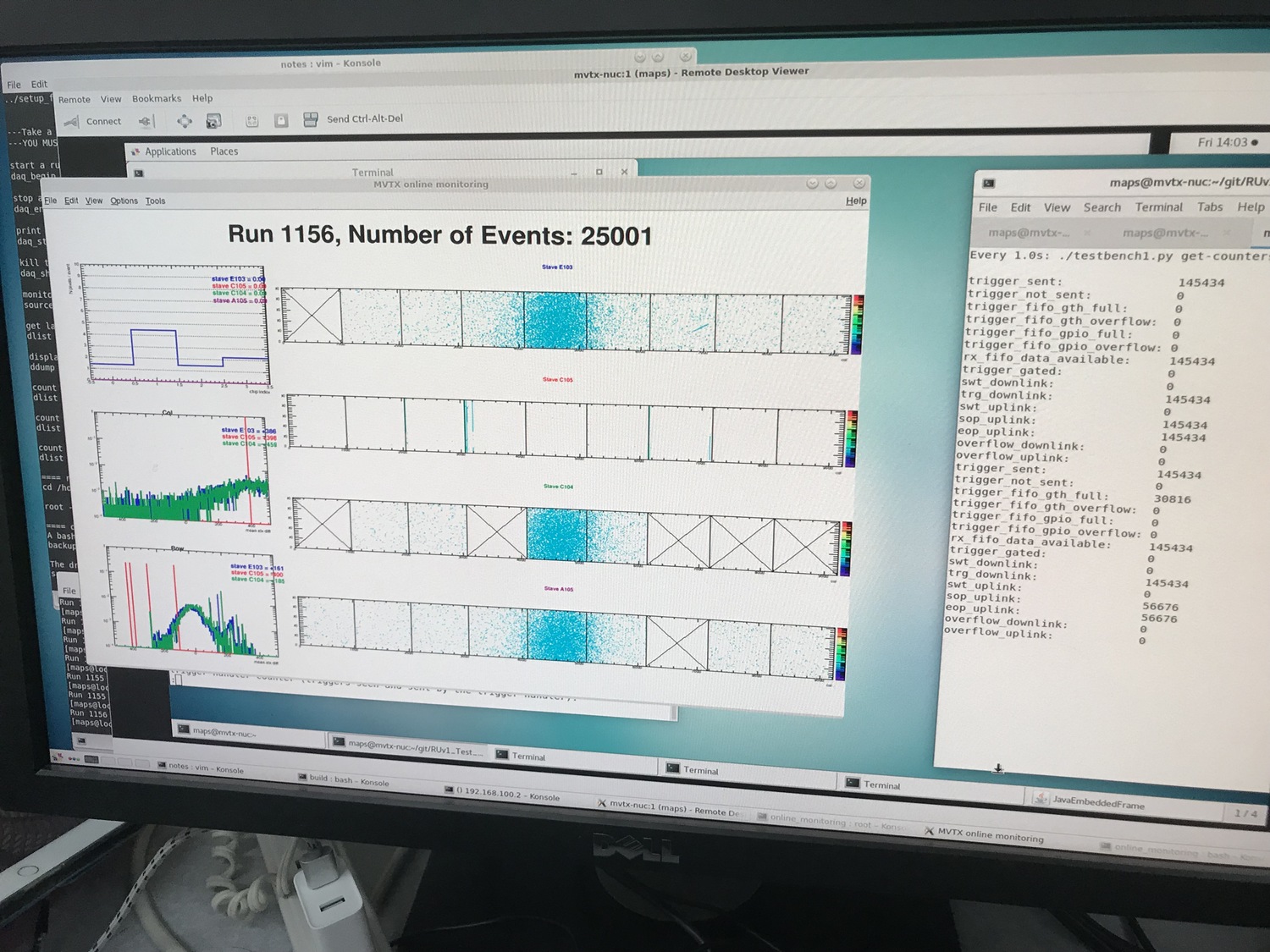Open Terminal menu in maps@mvtx-nuc terminal
This screenshot has width=1270, height=952.
pyautogui.click(x=1158, y=207)
